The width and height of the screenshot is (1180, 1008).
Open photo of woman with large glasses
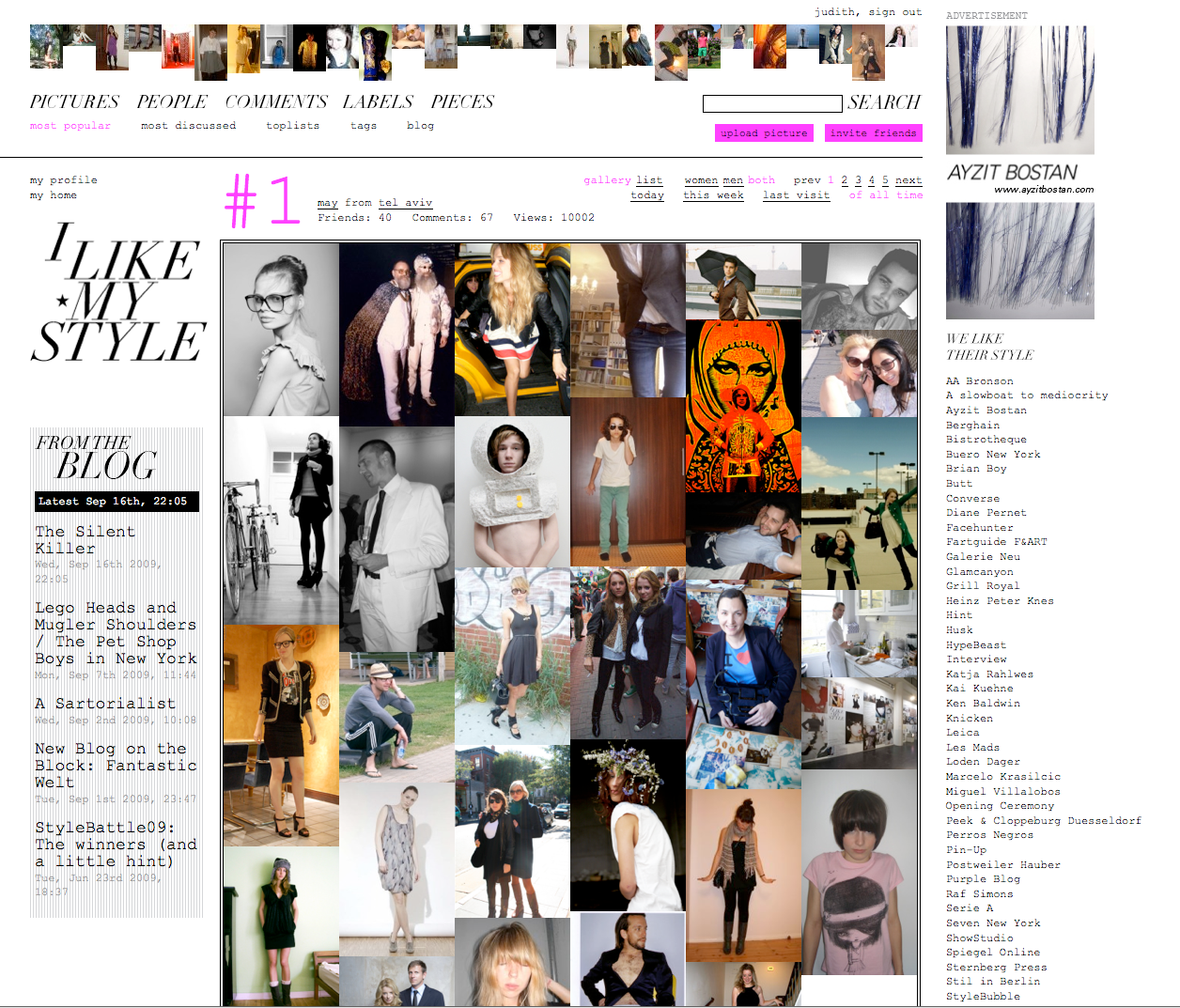click(281, 329)
